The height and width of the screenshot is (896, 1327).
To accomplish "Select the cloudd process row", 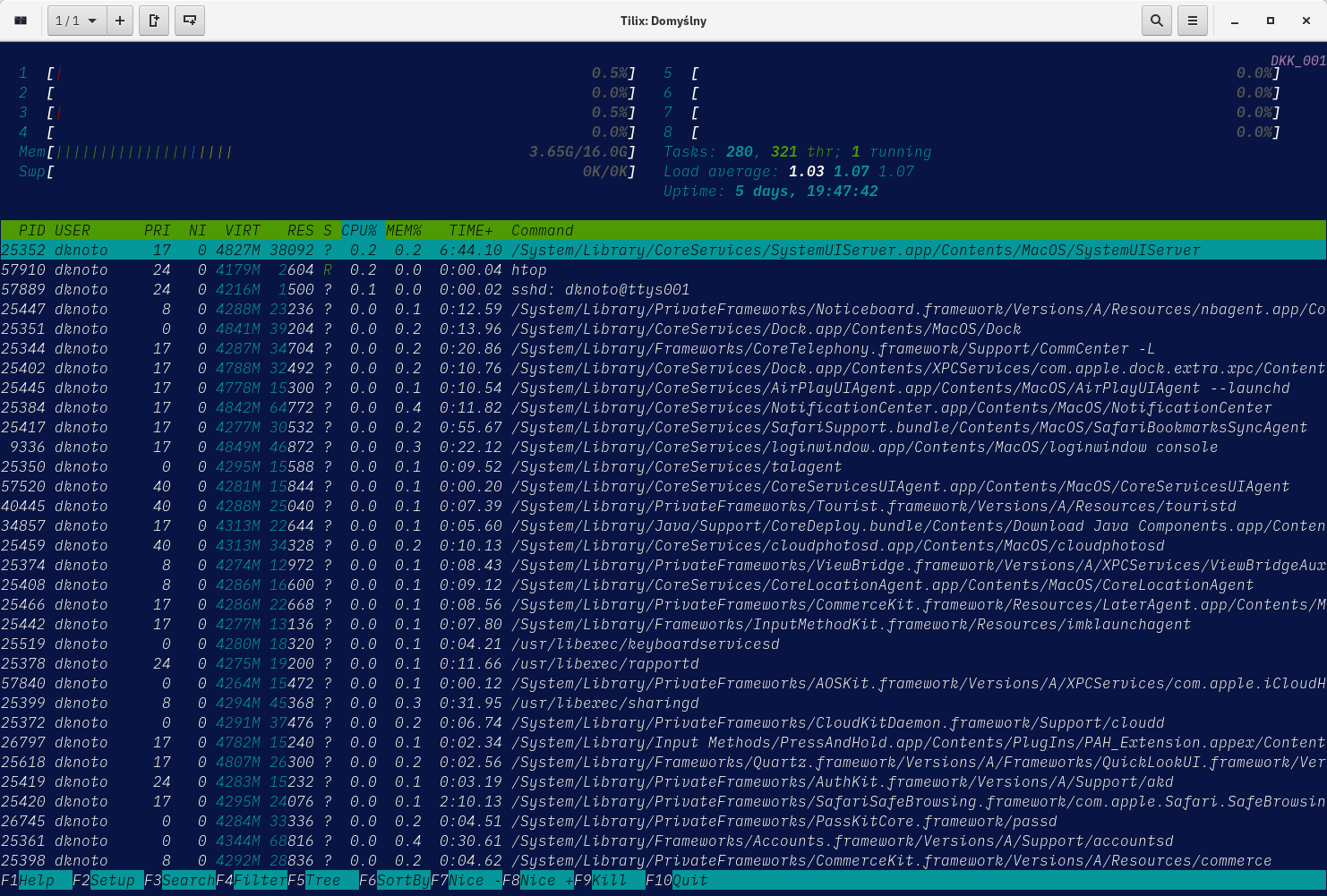I will point(663,722).
